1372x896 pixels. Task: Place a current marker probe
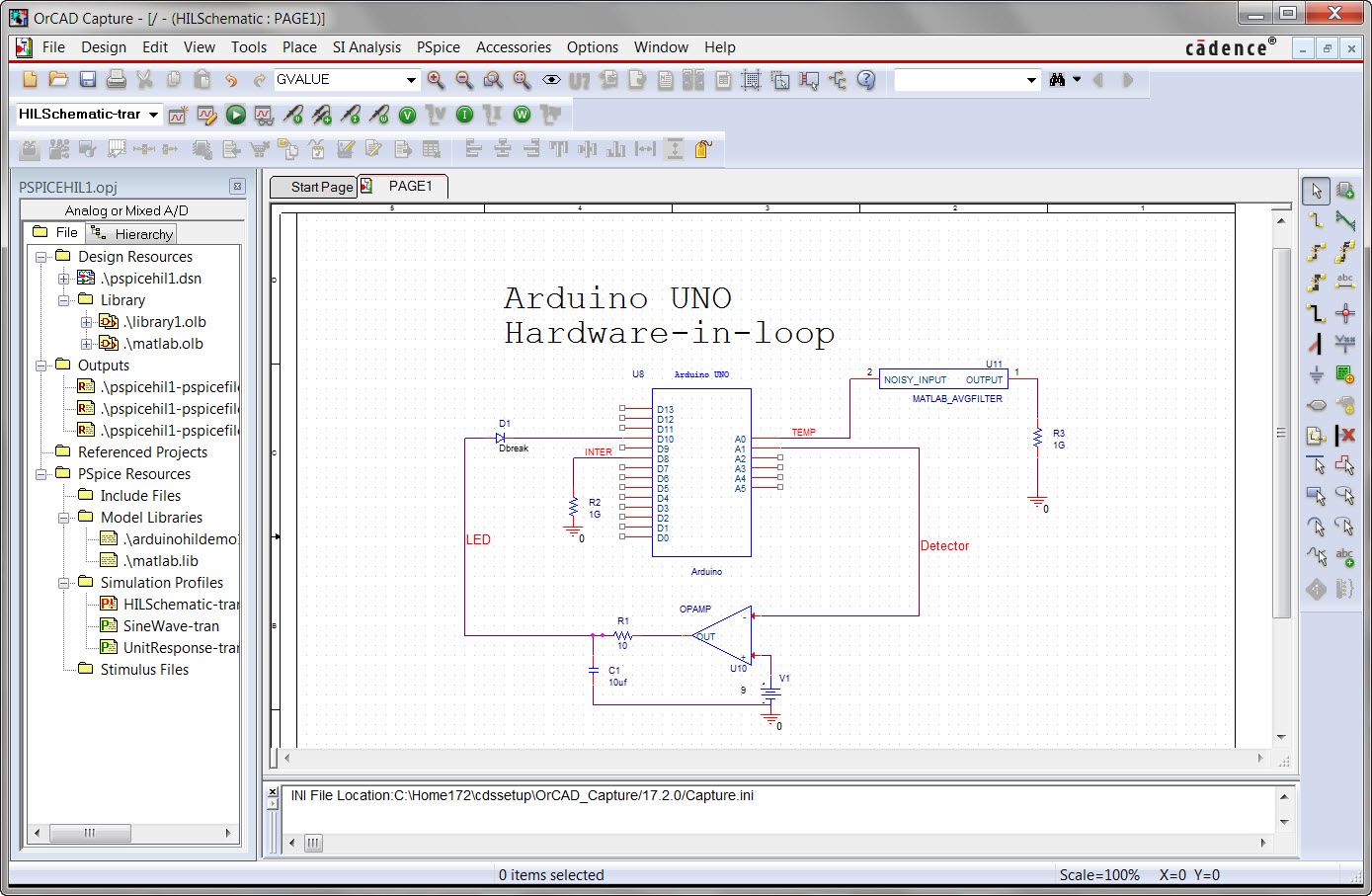(351, 115)
